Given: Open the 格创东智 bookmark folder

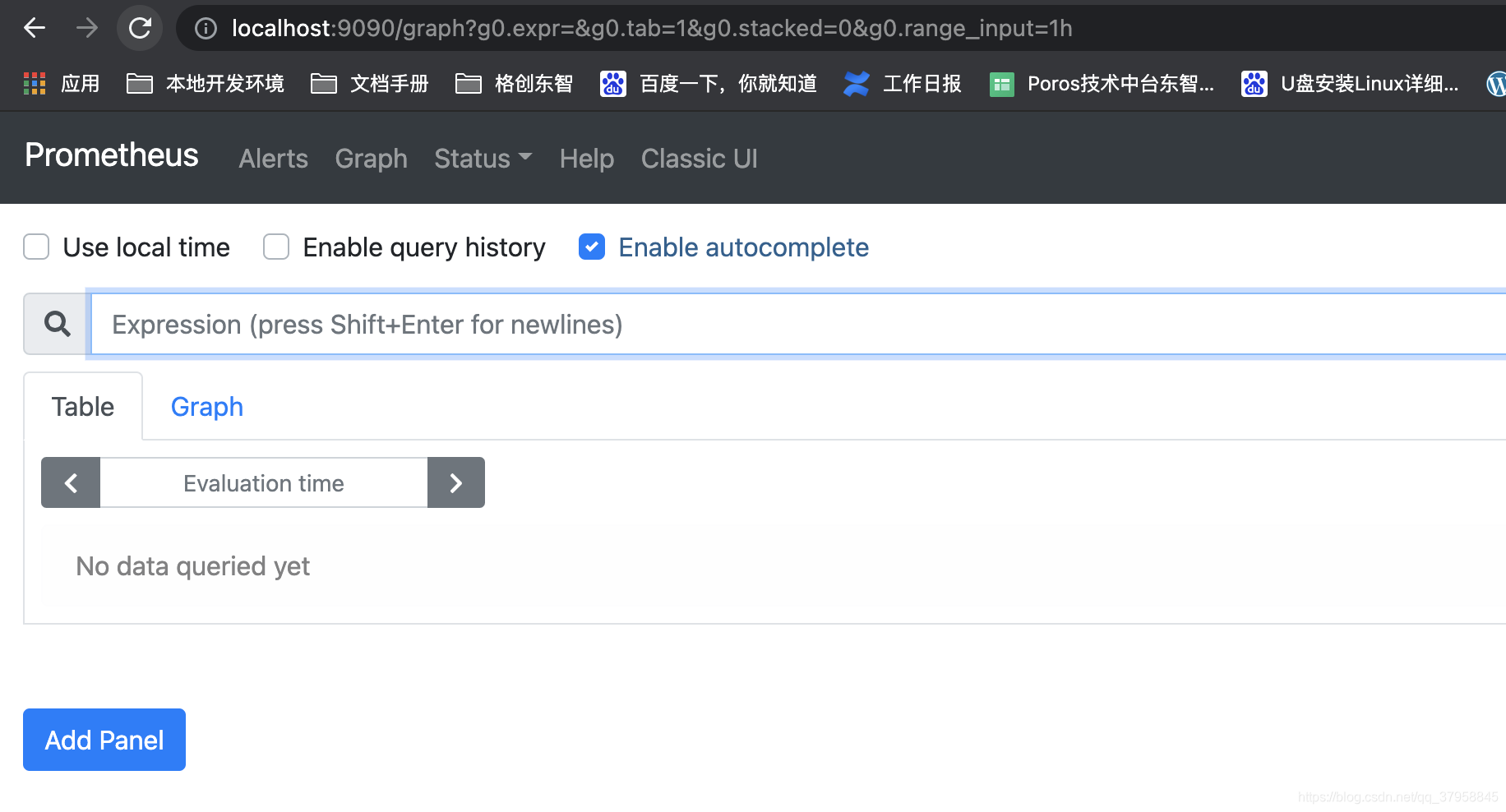Looking at the screenshot, I should 514,83.
